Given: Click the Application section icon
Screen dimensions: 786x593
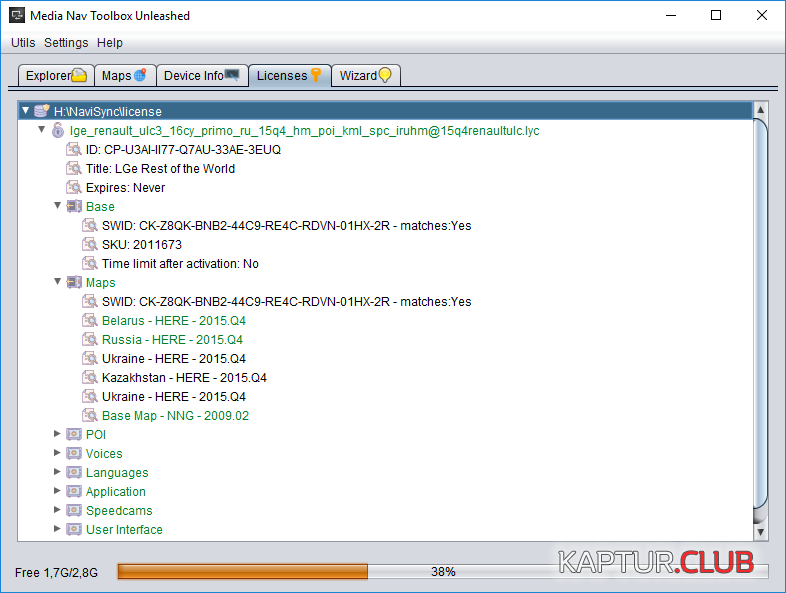Looking at the screenshot, I should click(74, 491).
